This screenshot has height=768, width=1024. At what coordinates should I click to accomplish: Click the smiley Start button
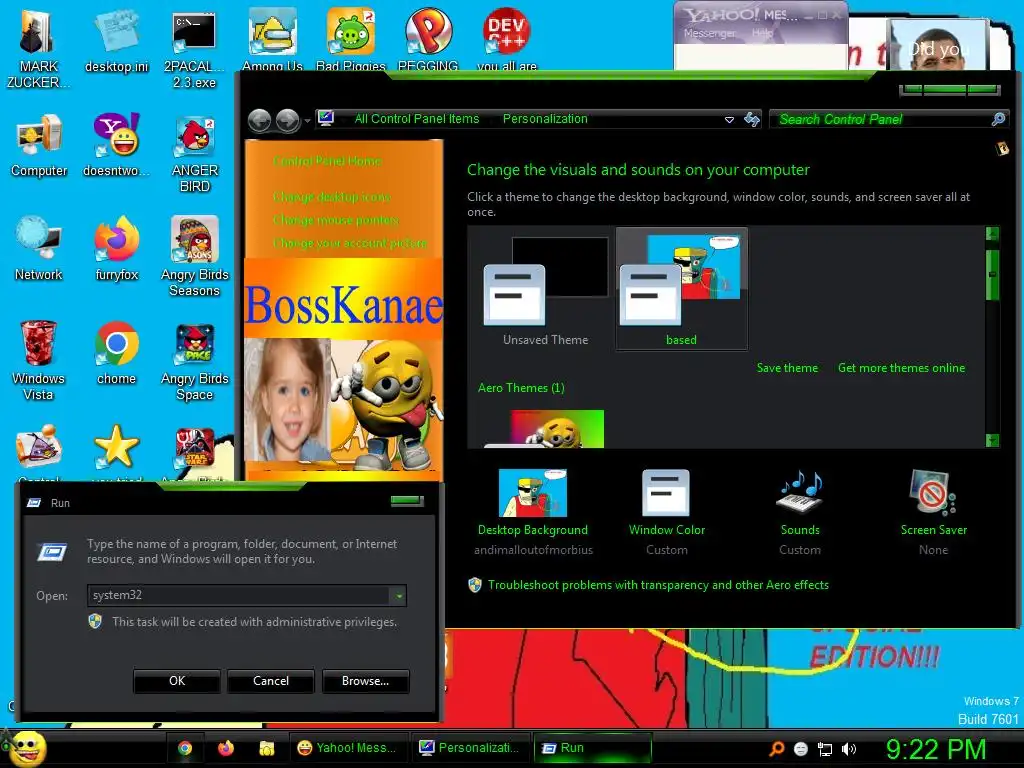(x=27, y=748)
